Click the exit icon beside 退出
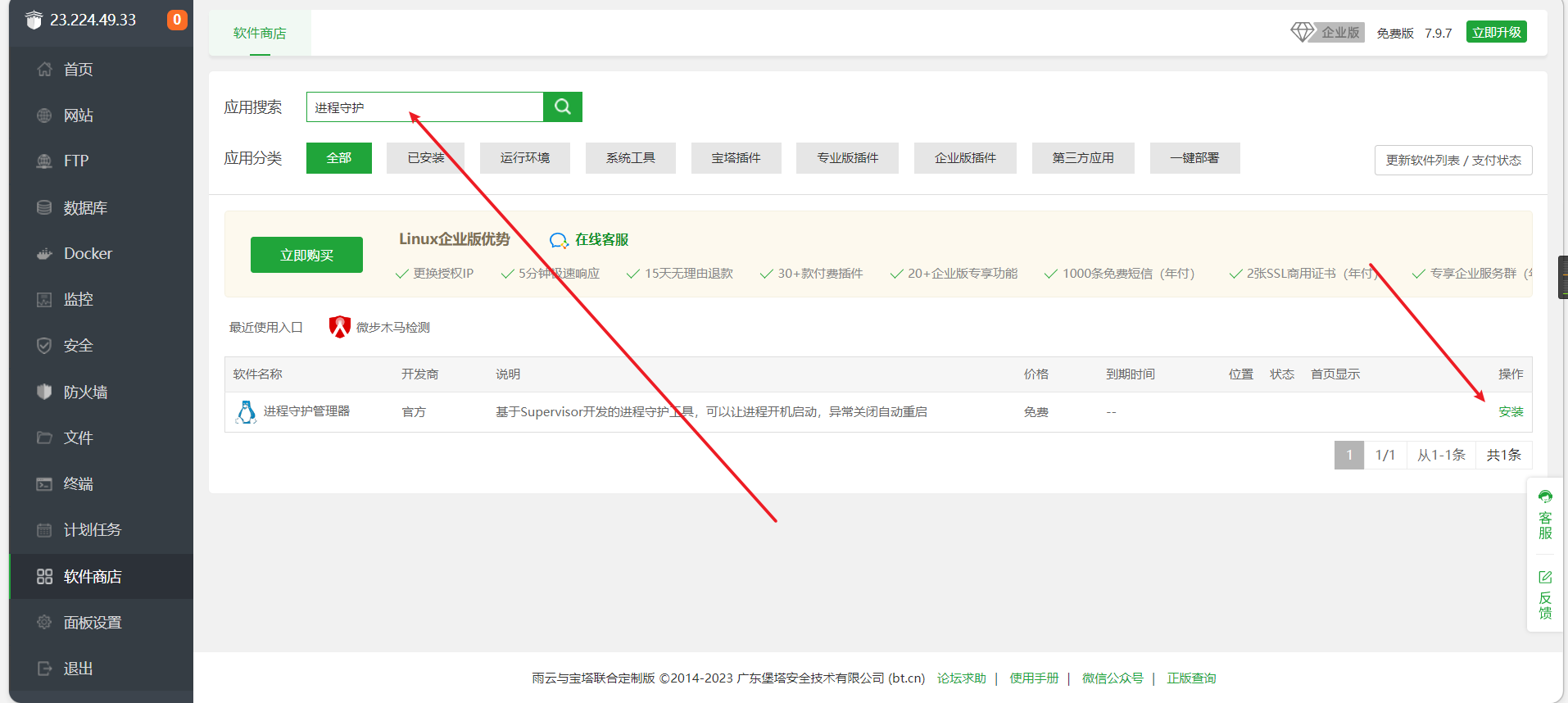This screenshot has width=1568, height=703. [x=44, y=669]
